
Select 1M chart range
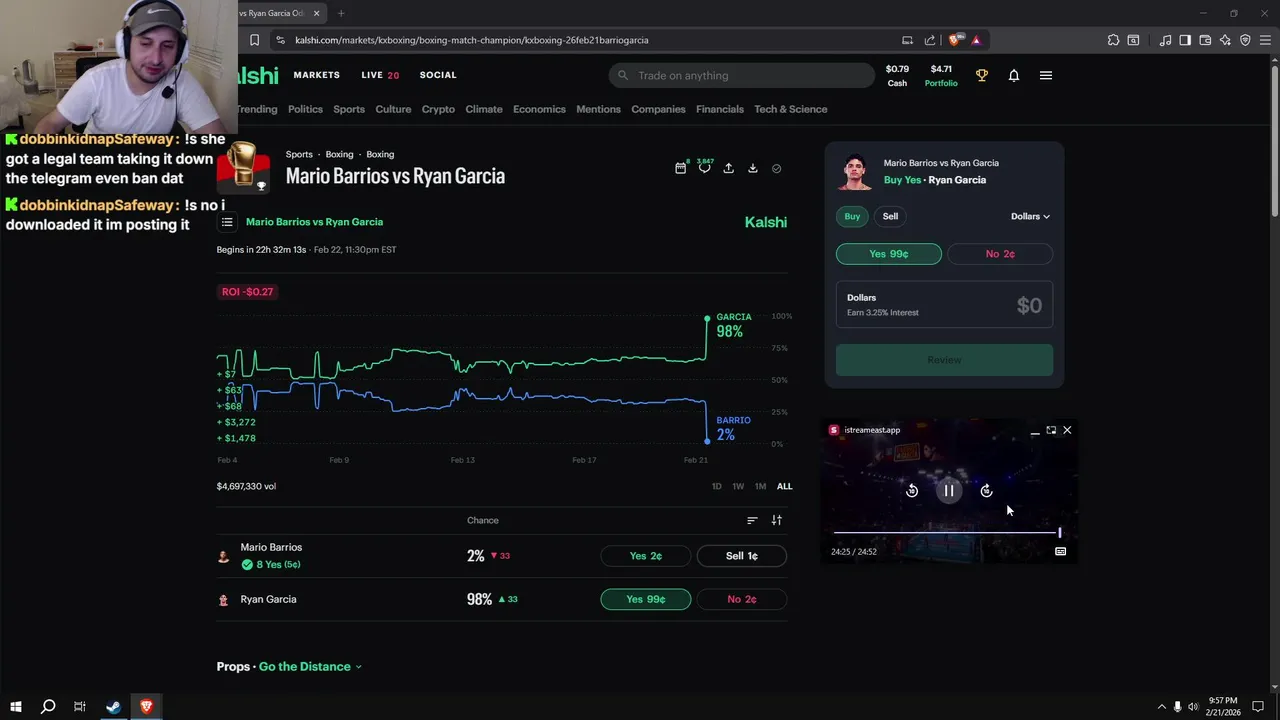(760, 486)
